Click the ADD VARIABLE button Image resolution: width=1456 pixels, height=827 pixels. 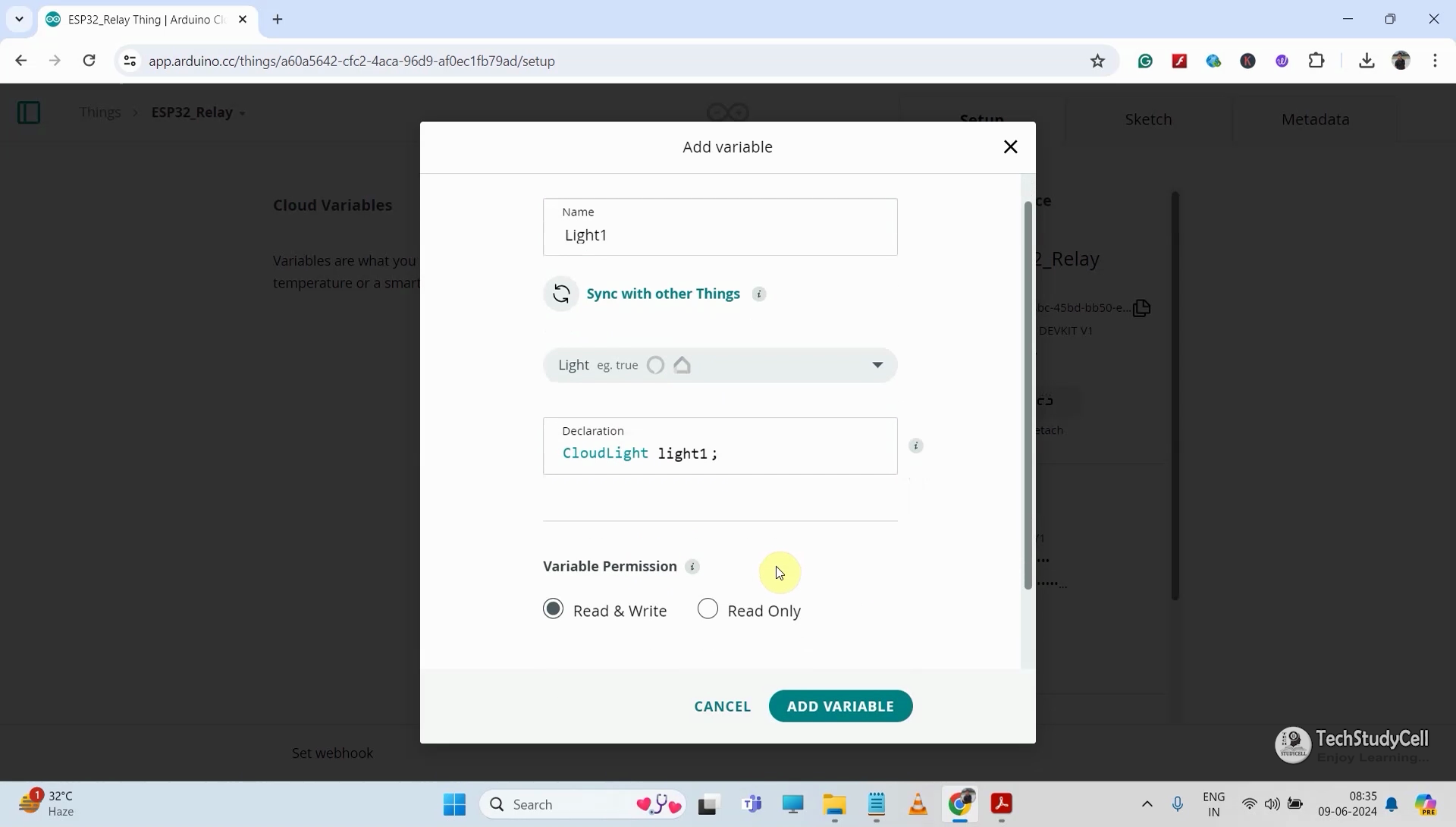click(840, 706)
